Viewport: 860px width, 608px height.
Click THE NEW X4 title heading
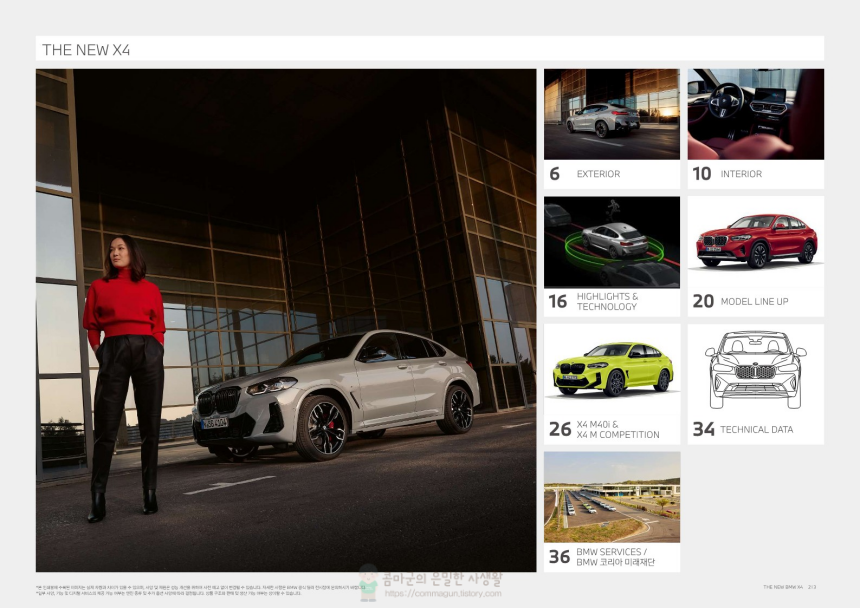pos(86,50)
